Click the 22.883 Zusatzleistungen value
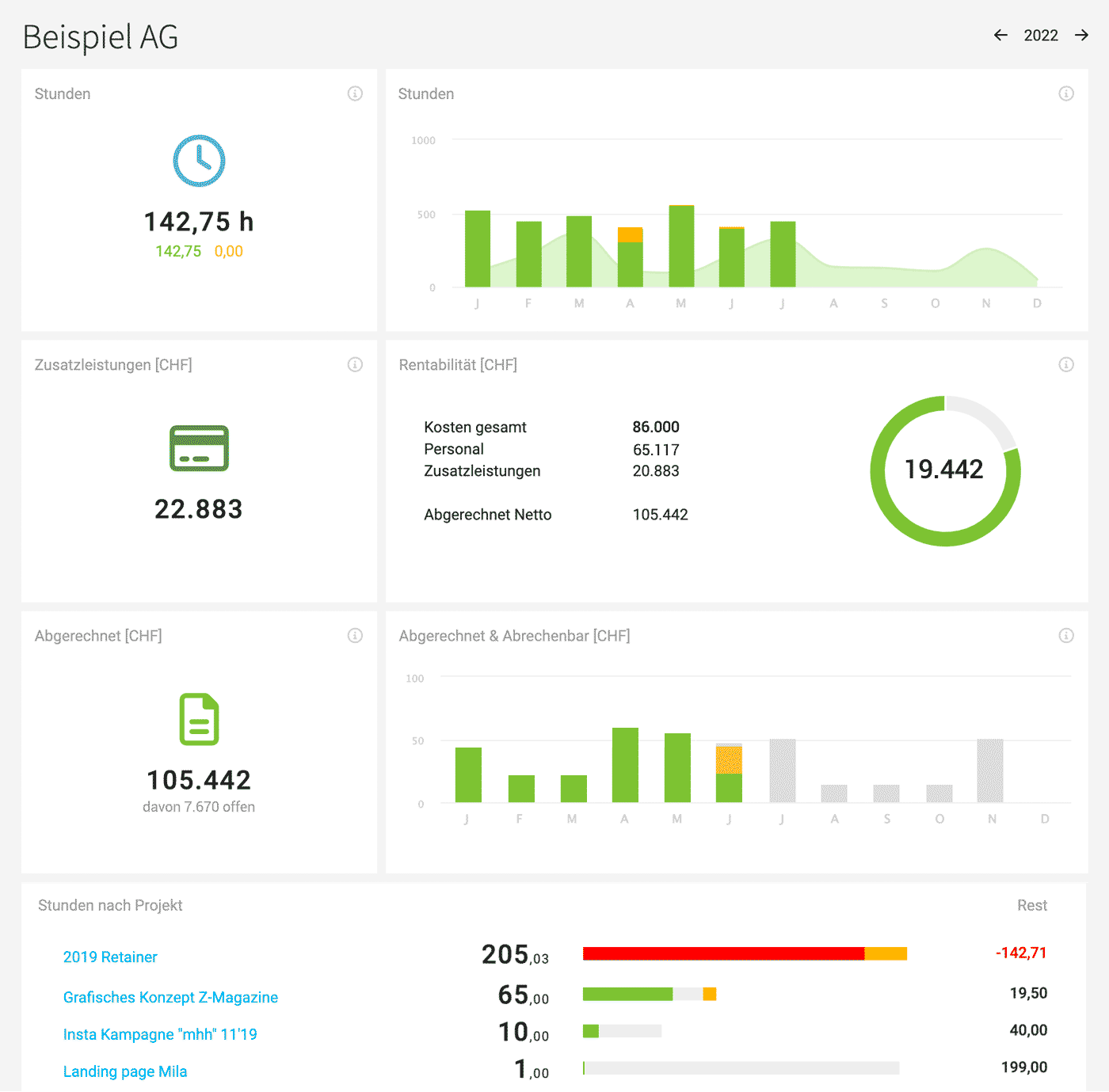 click(x=199, y=509)
